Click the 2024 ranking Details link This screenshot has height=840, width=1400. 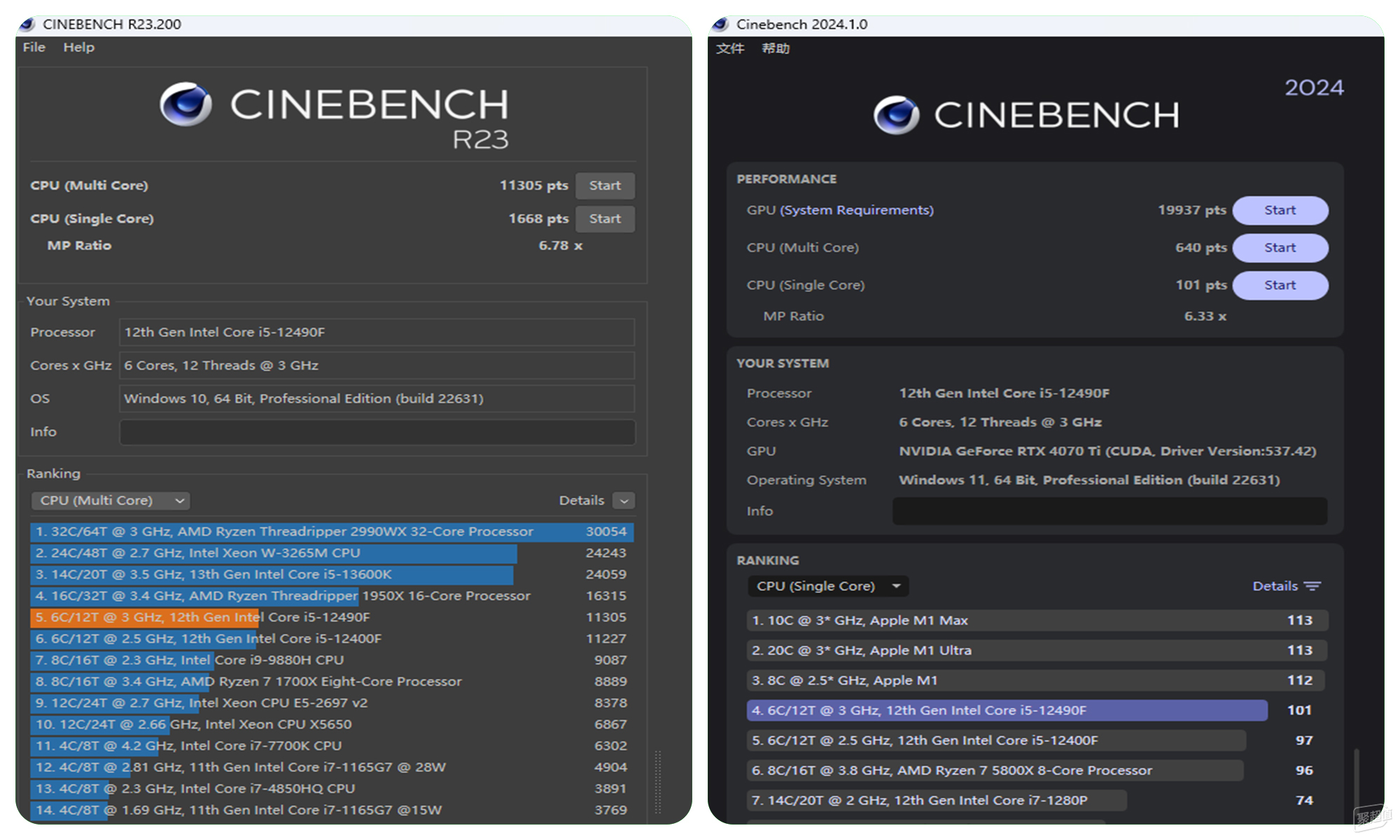tap(1275, 586)
